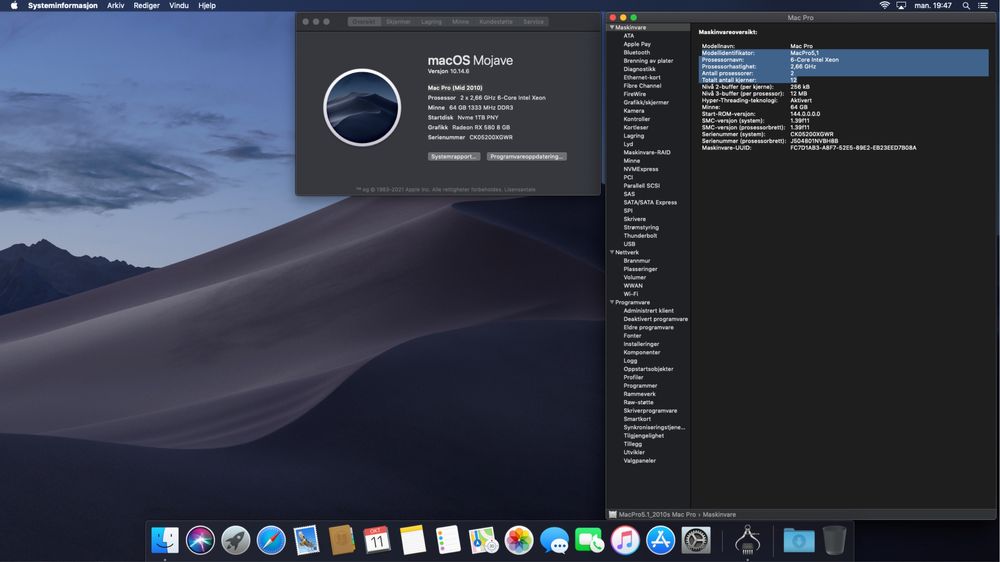This screenshot has width=1000, height=562.
Task: Click the AirPlay display icon in menu bar
Action: tap(901, 5)
